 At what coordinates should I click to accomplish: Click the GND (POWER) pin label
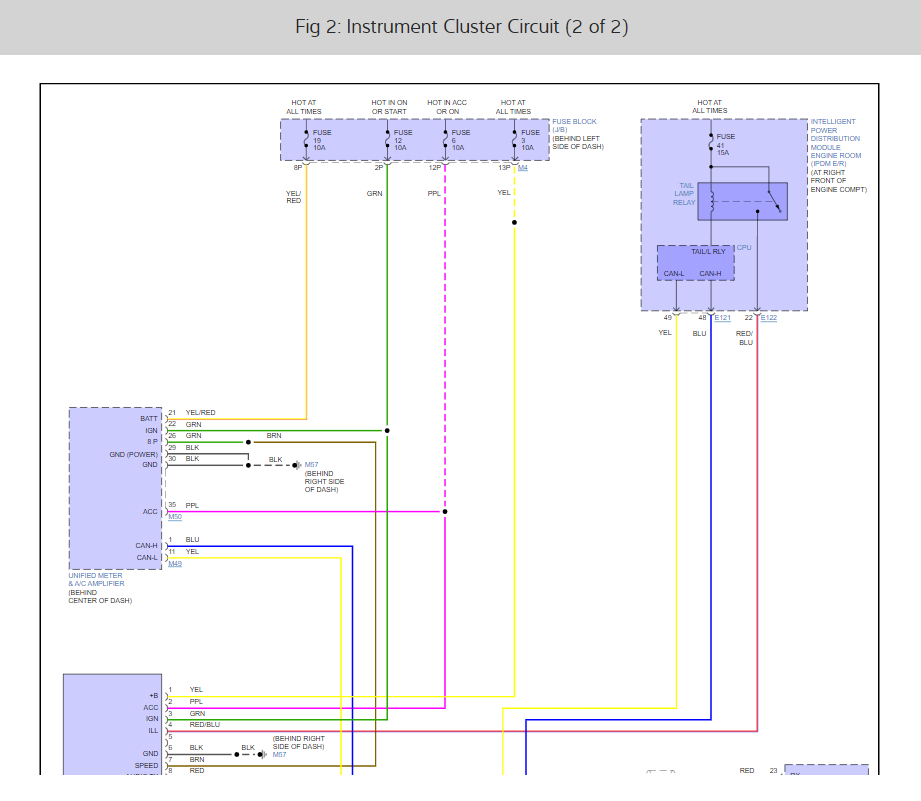pos(133,455)
